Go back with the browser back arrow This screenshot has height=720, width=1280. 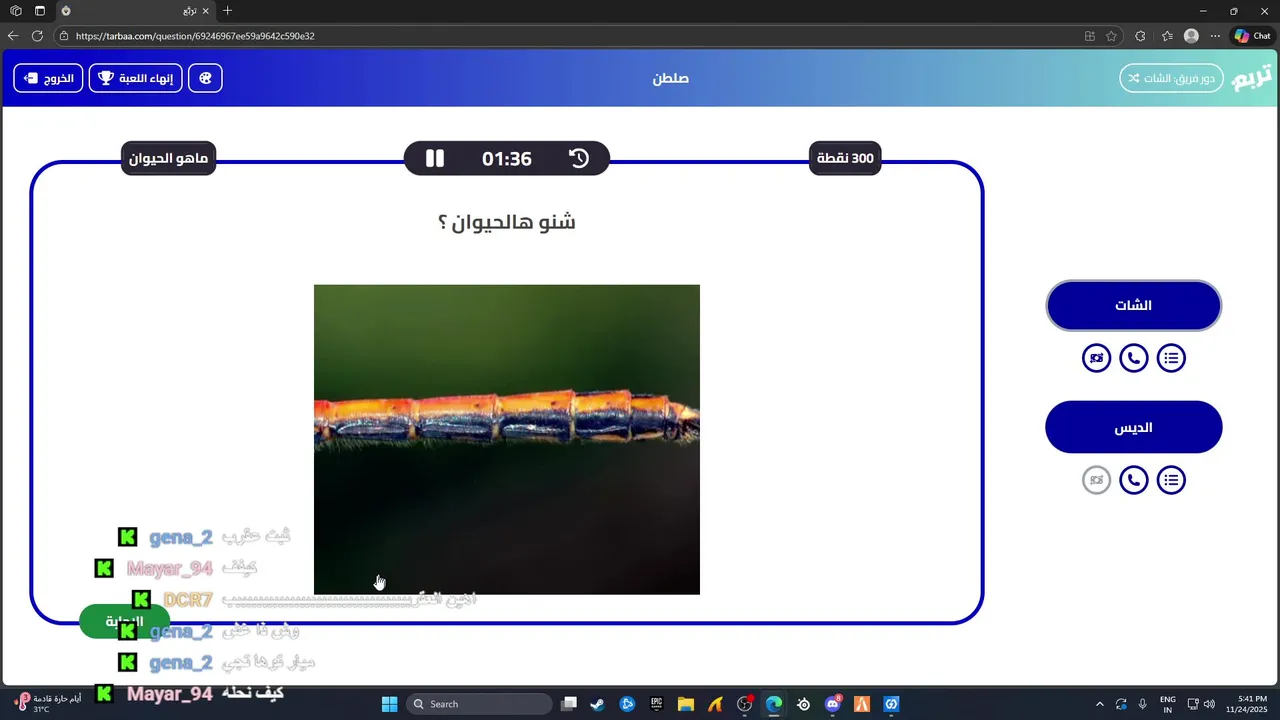pyautogui.click(x=13, y=36)
